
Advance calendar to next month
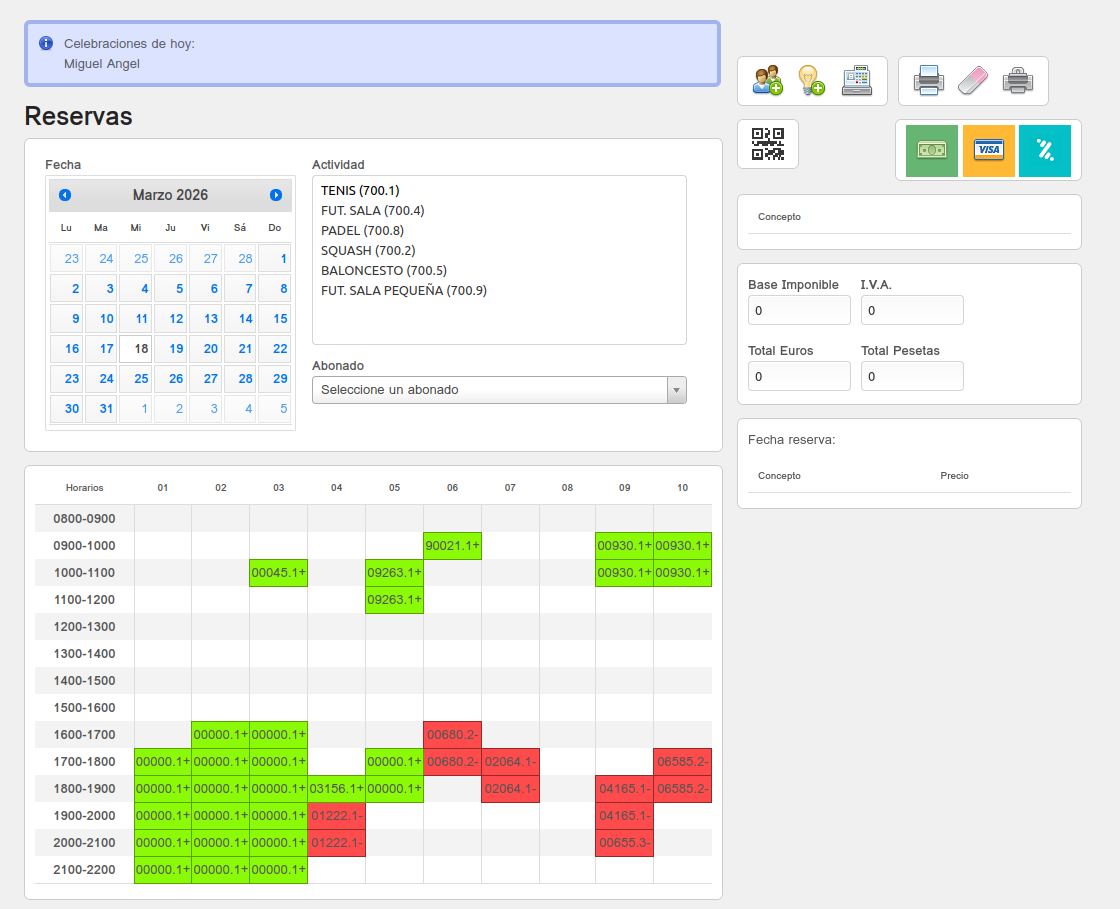coord(276,195)
